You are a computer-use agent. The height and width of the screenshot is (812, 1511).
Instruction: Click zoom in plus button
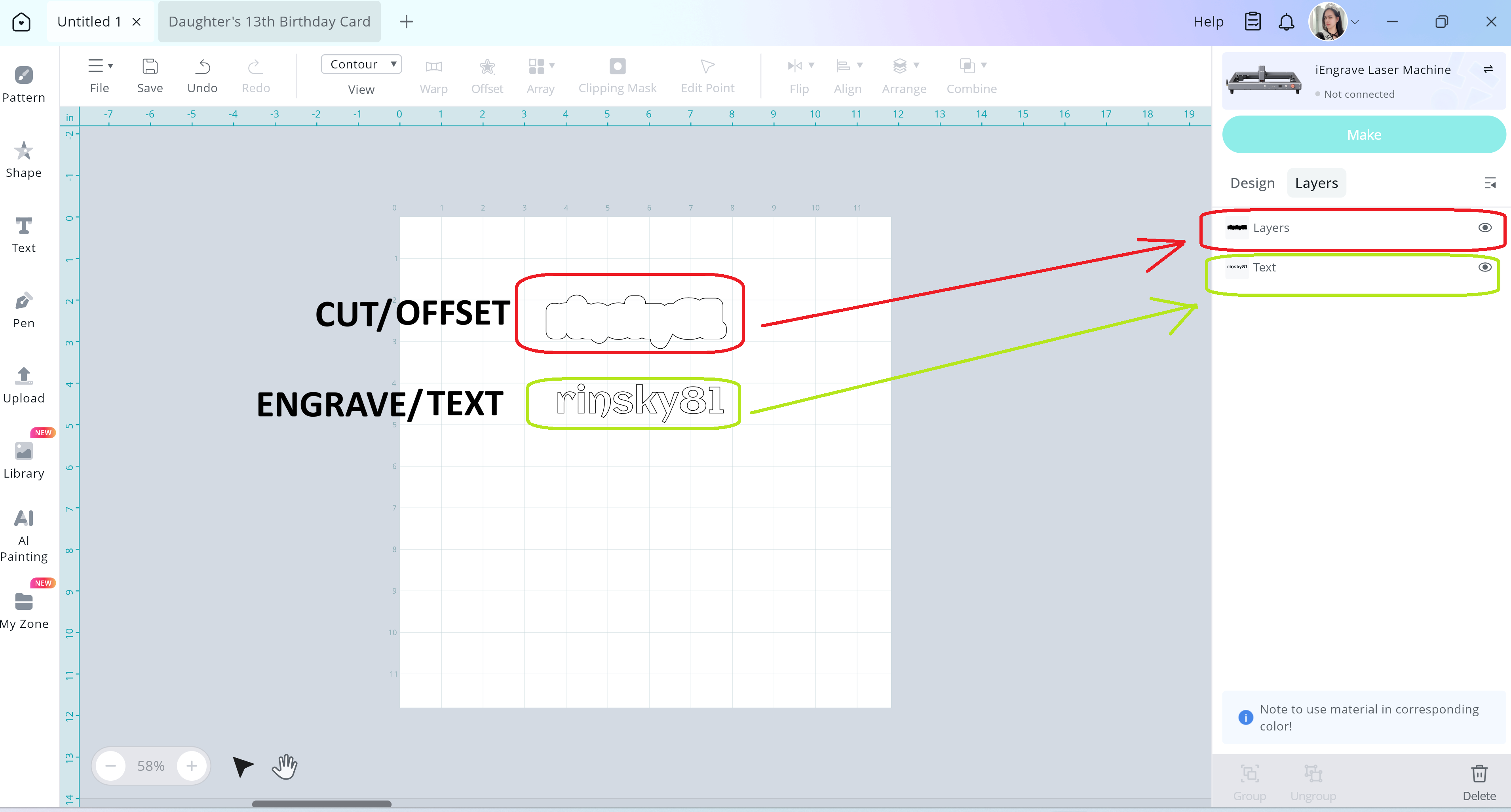click(x=191, y=766)
